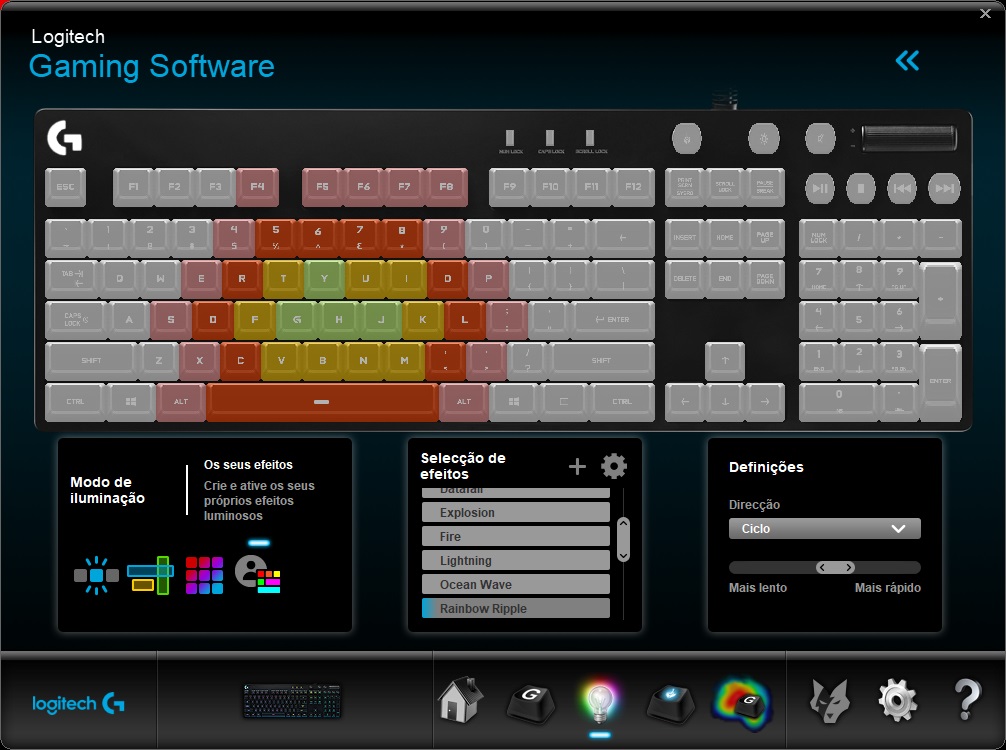Choose the Zones lighting mode icon

[x=150, y=575]
